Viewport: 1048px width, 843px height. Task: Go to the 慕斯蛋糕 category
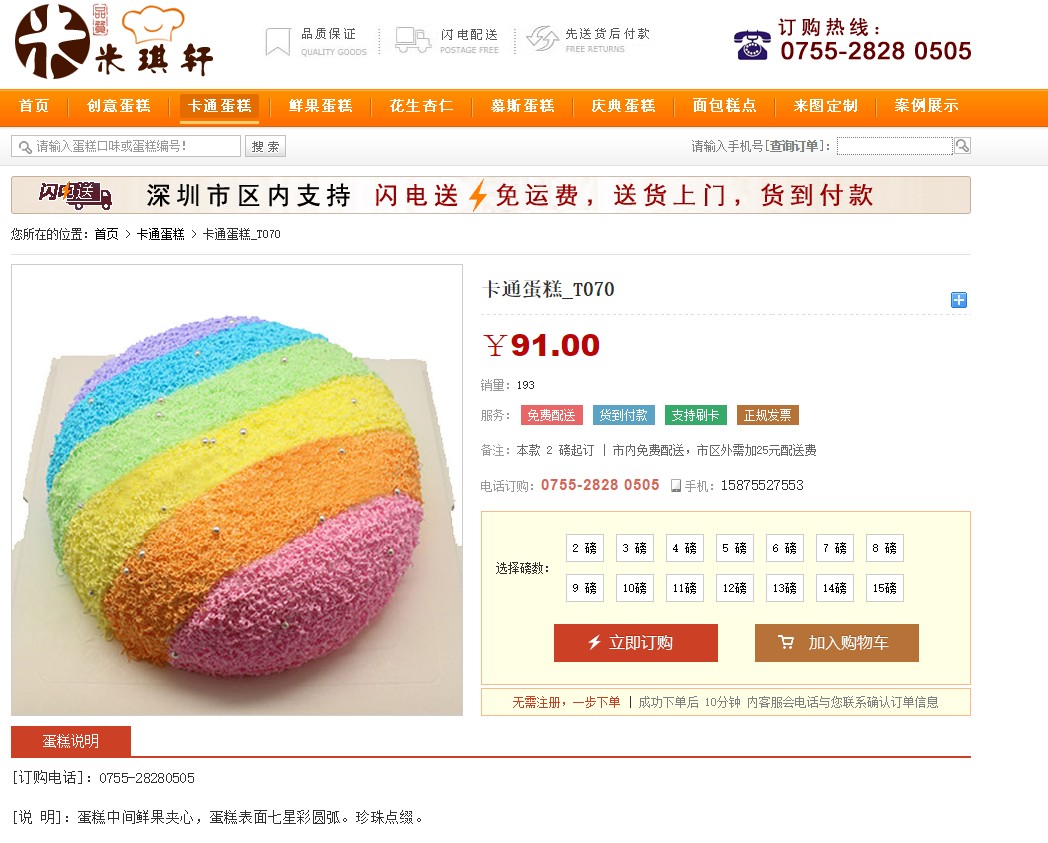(523, 106)
